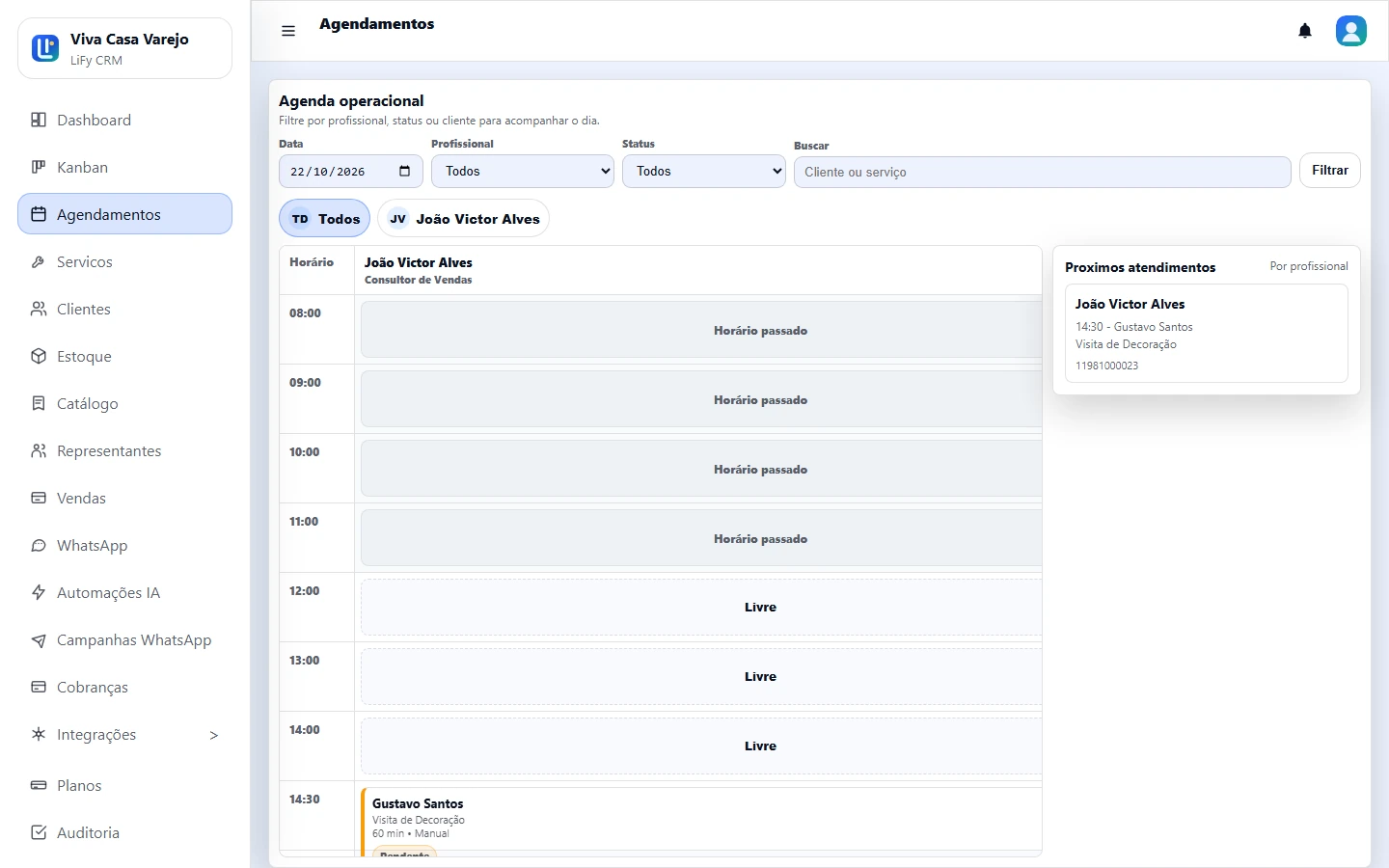Viewport: 1389px width, 868px height.
Task: Click the Dashboard sidebar icon
Action: click(39, 121)
